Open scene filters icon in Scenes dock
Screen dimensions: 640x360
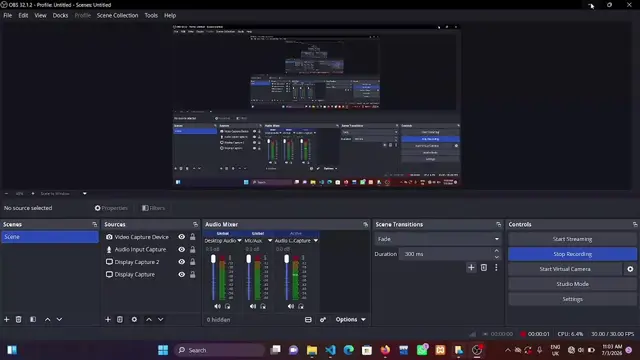click(33, 320)
